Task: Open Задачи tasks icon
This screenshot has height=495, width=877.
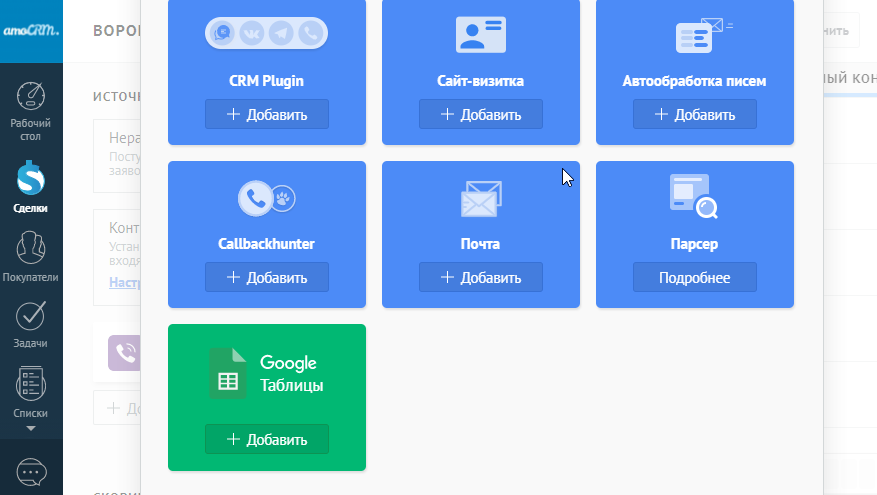Action: pyautogui.click(x=31, y=324)
